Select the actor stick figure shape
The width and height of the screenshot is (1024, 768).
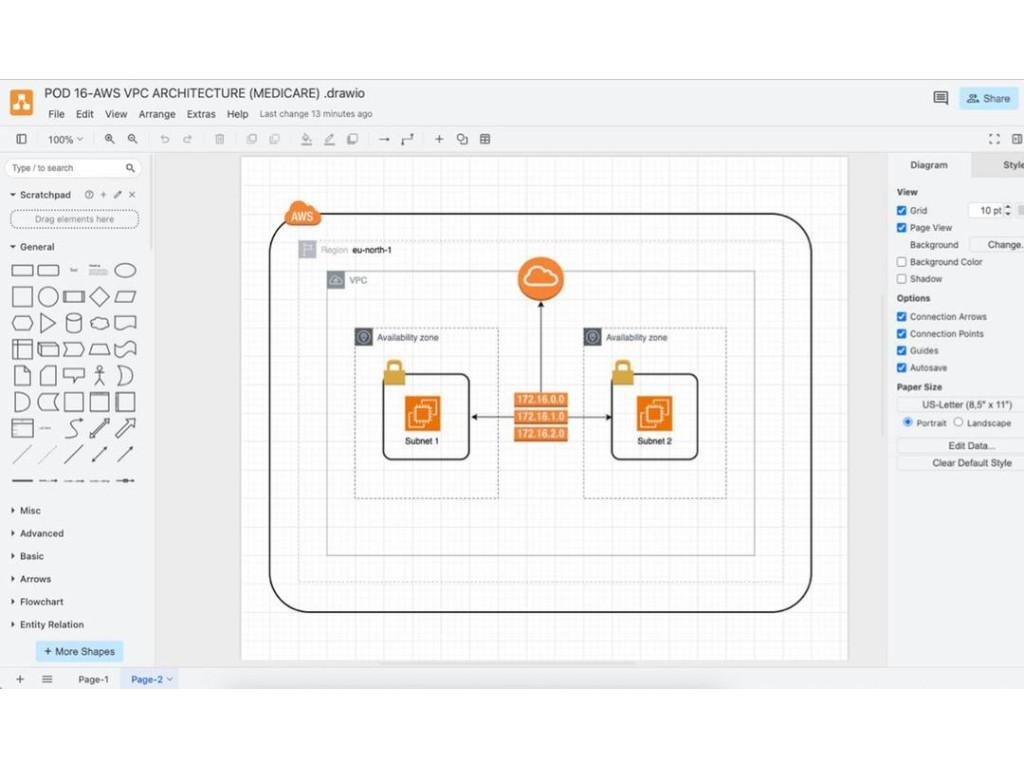coord(99,376)
